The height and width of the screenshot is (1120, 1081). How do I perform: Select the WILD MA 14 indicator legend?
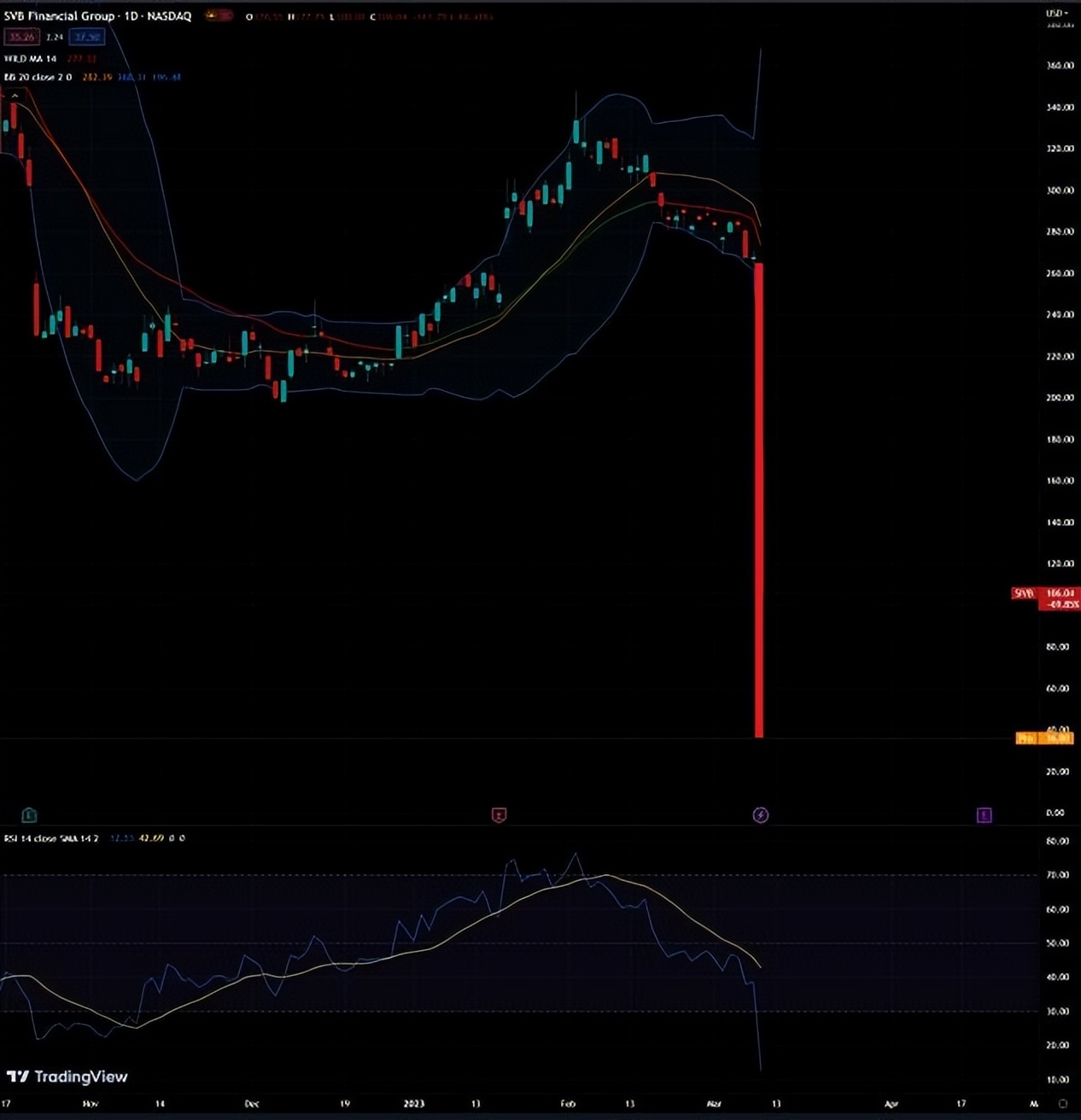click(30, 58)
